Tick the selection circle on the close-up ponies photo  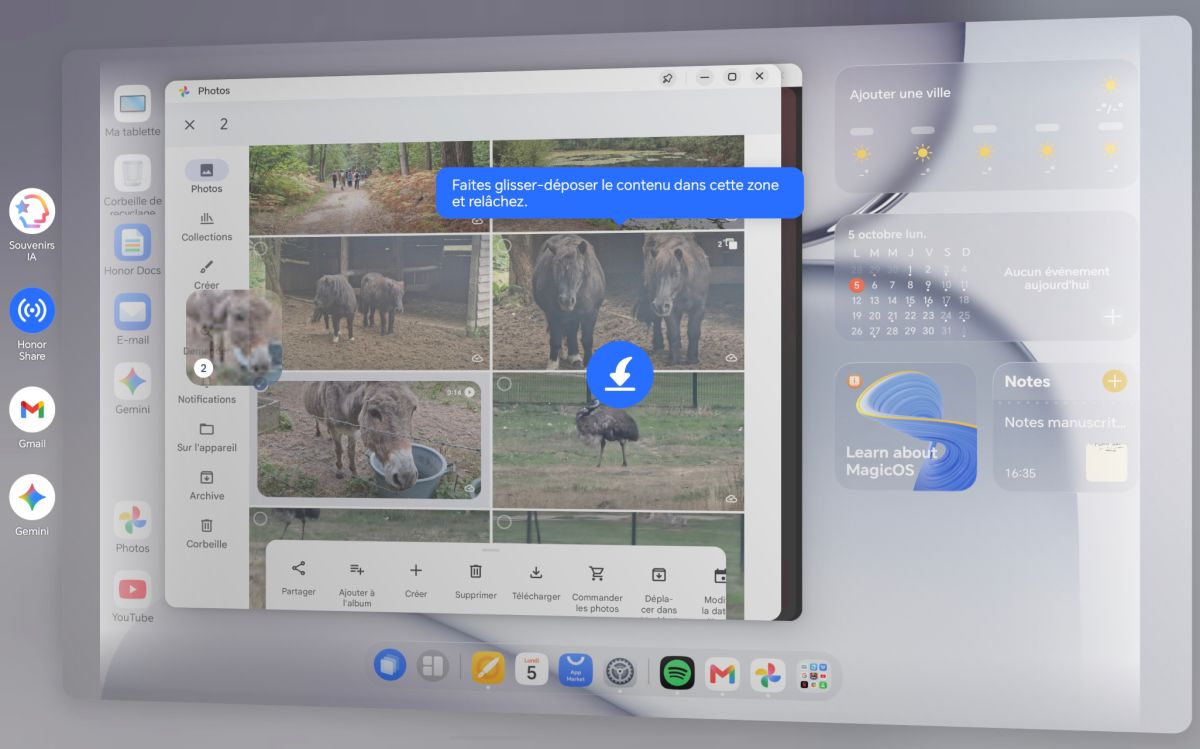click(504, 247)
